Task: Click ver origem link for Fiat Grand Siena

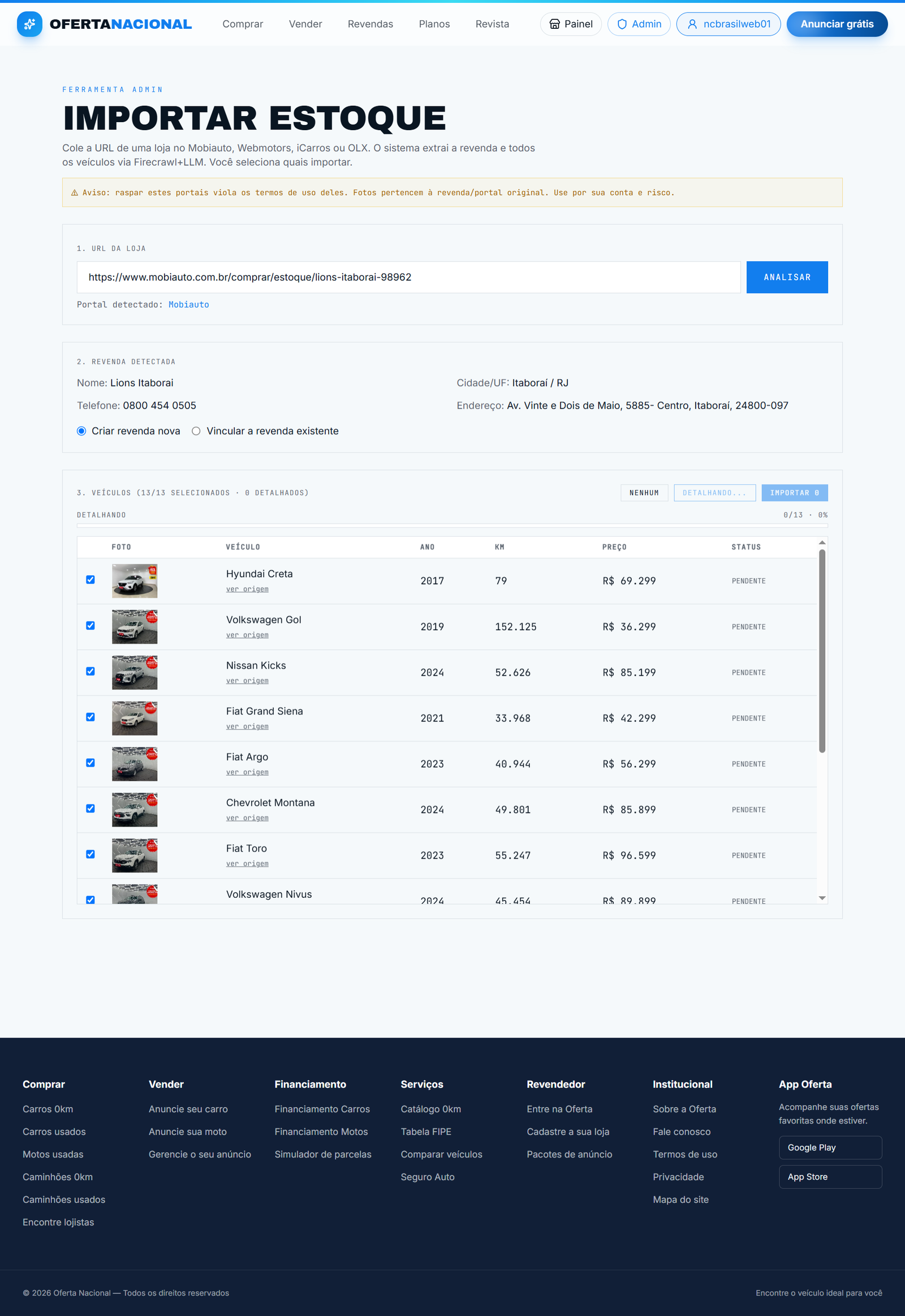Action: 247,726
